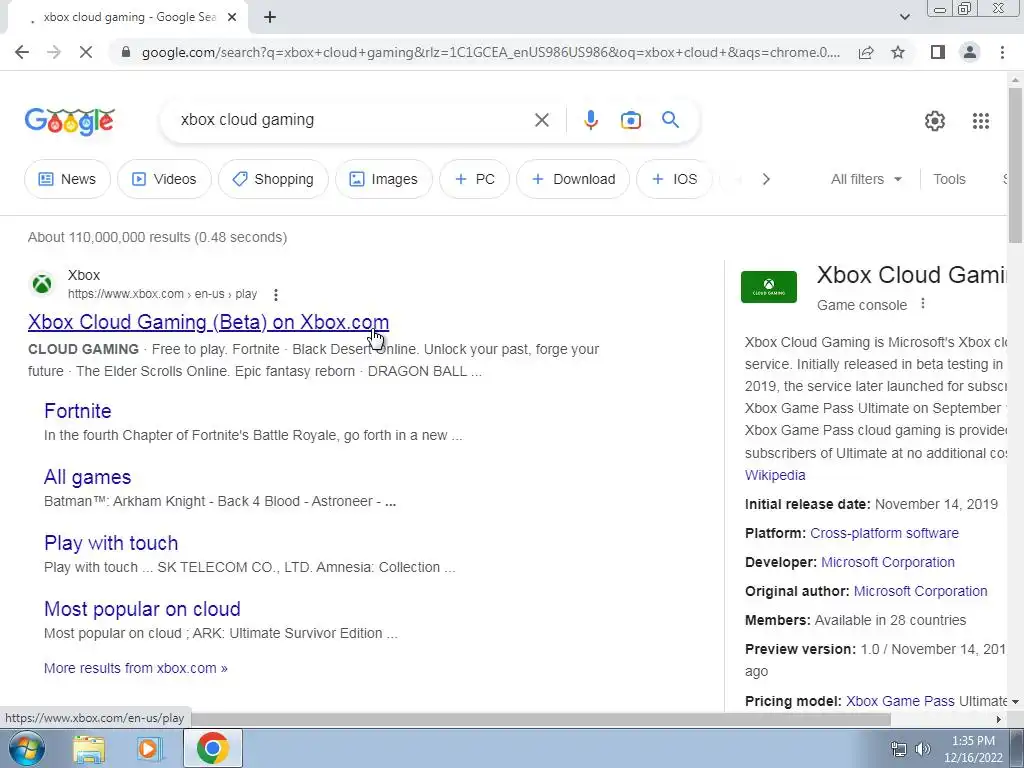Switch to the News results tab

click(x=67, y=179)
